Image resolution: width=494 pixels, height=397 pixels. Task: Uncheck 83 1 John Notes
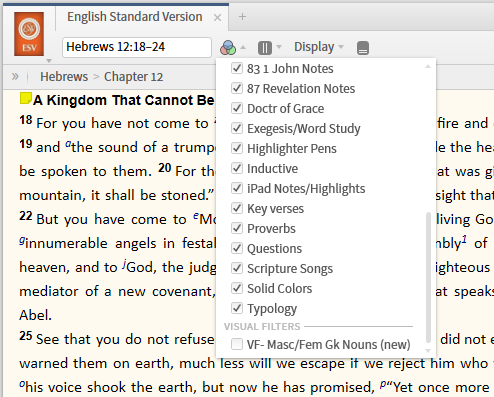(237, 68)
